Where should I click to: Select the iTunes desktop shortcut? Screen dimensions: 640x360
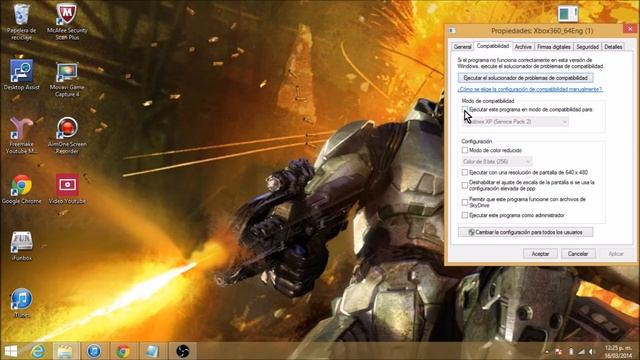pos(22,303)
